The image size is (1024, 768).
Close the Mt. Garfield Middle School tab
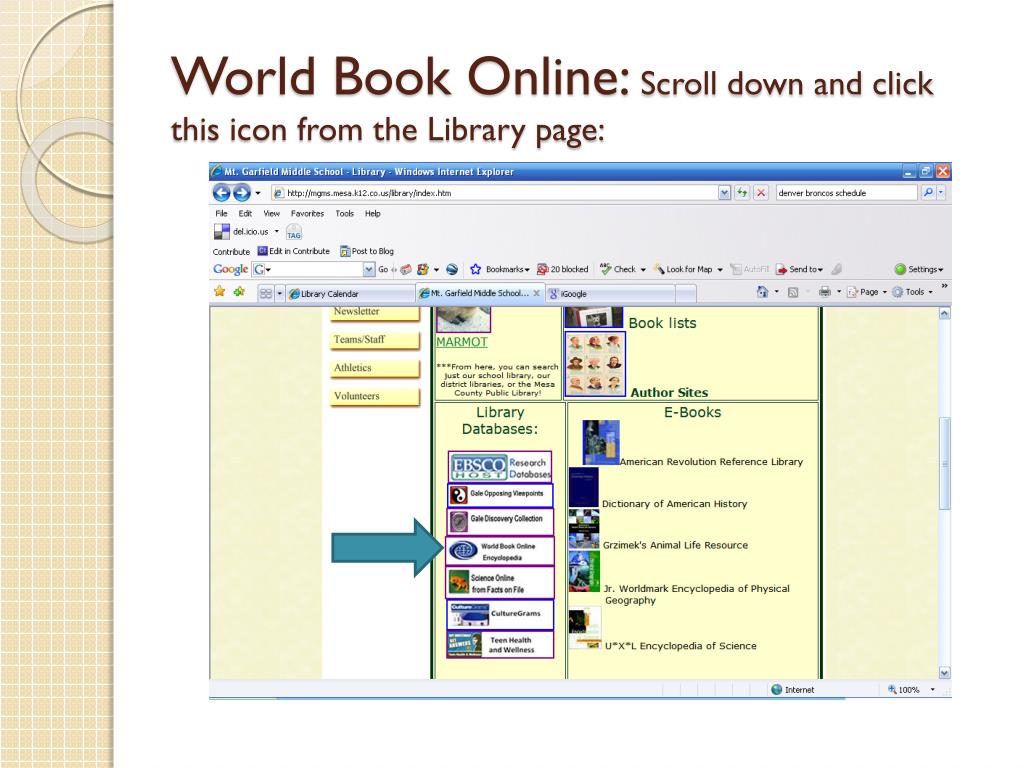[536, 293]
